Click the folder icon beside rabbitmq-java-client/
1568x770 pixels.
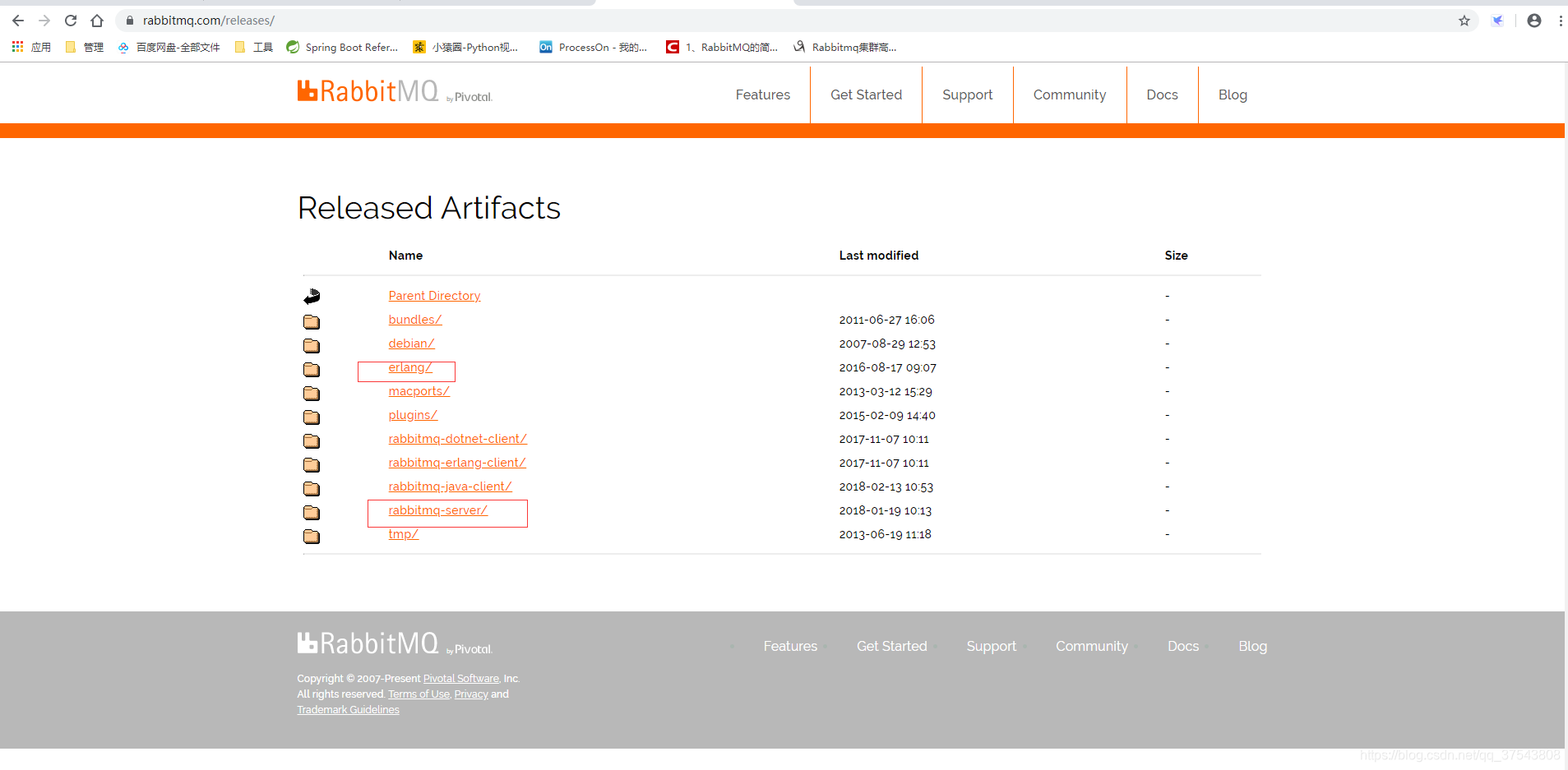pos(312,488)
